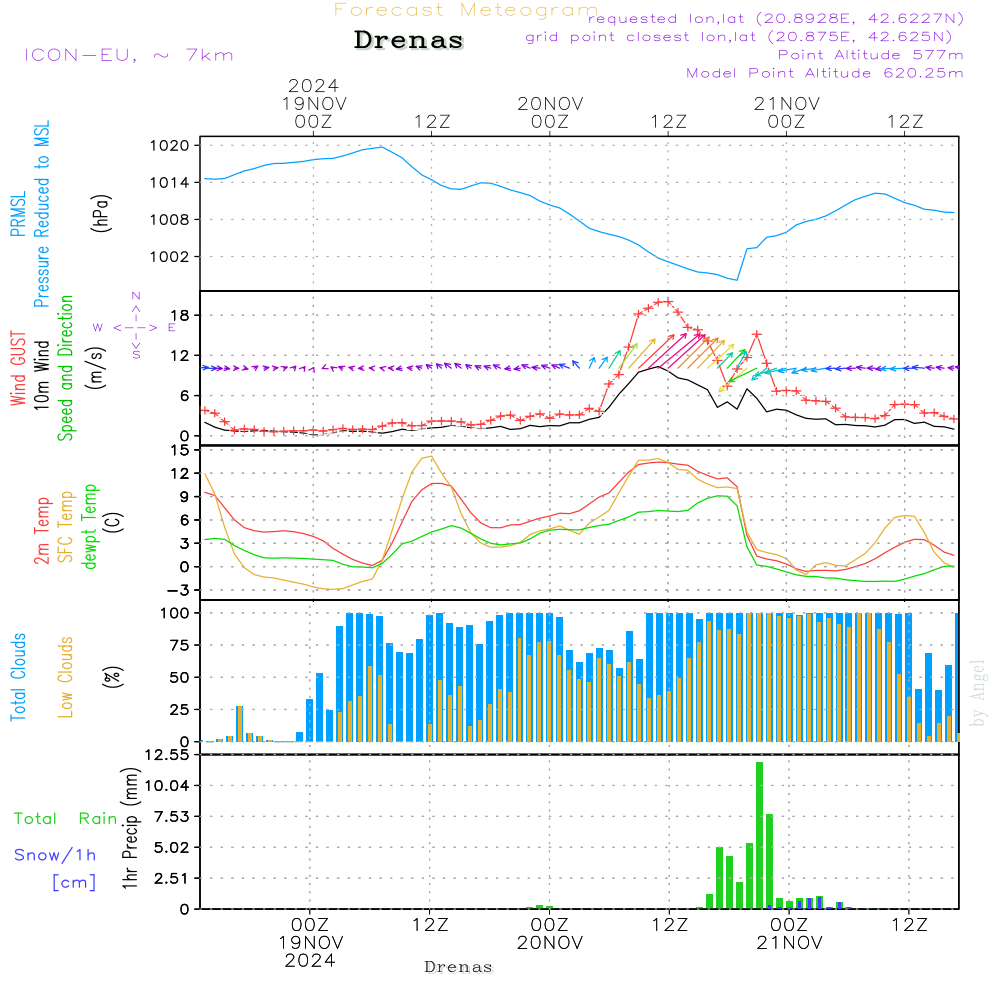The height and width of the screenshot is (1000, 1000).
Task: Click the grid point closest lon,lat line
Action: pos(744,37)
